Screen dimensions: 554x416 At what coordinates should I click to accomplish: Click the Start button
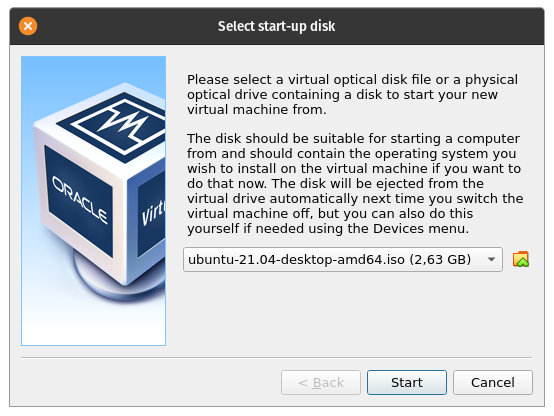click(407, 382)
